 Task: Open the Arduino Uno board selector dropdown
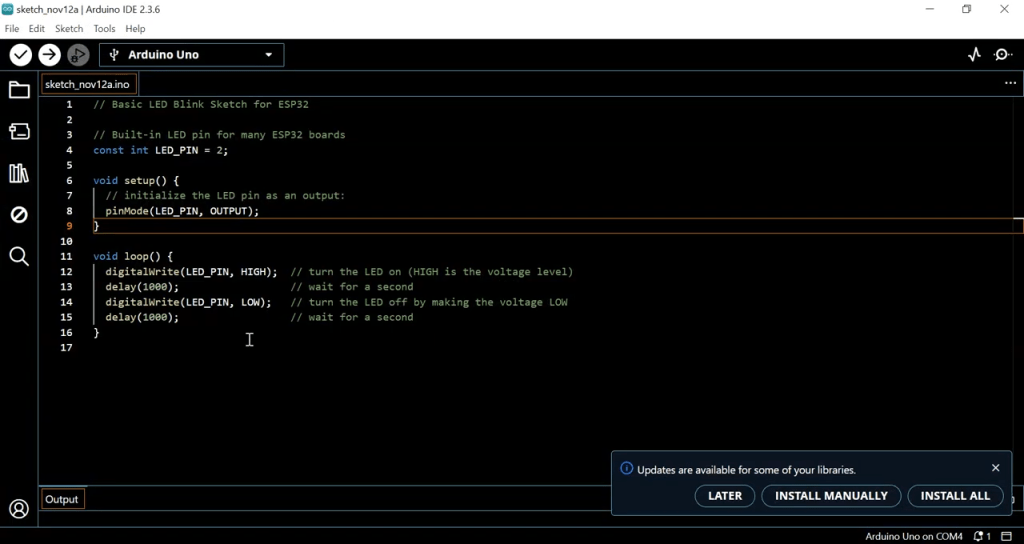(x=191, y=55)
